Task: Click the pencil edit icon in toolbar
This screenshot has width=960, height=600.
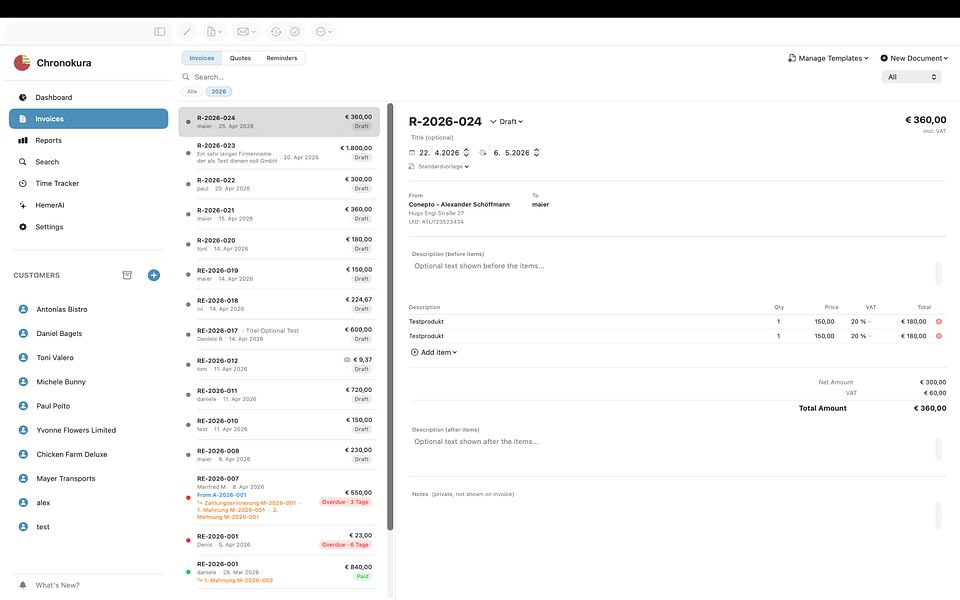Action: click(x=187, y=32)
